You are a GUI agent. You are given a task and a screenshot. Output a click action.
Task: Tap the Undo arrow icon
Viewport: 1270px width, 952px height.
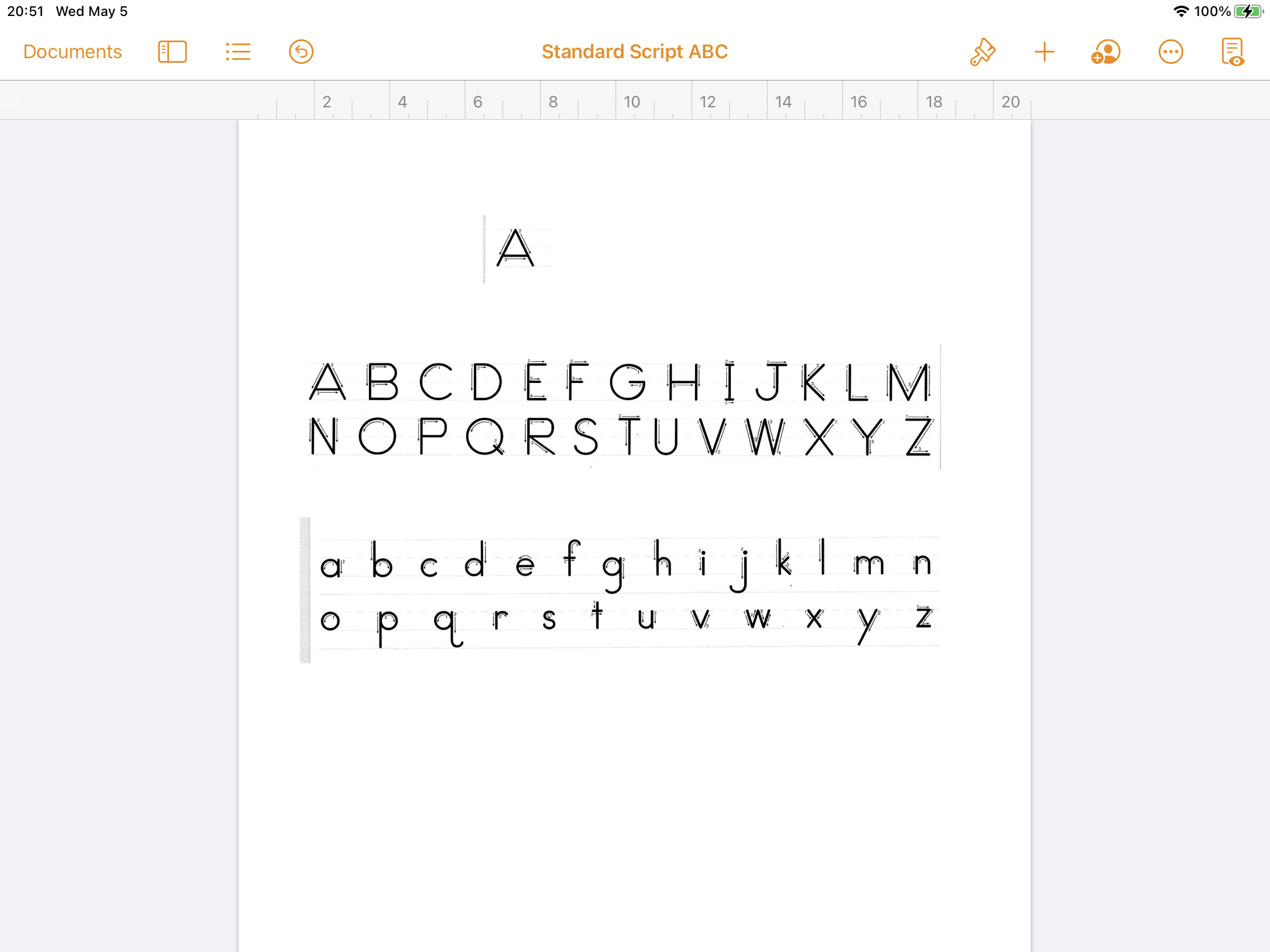point(301,52)
